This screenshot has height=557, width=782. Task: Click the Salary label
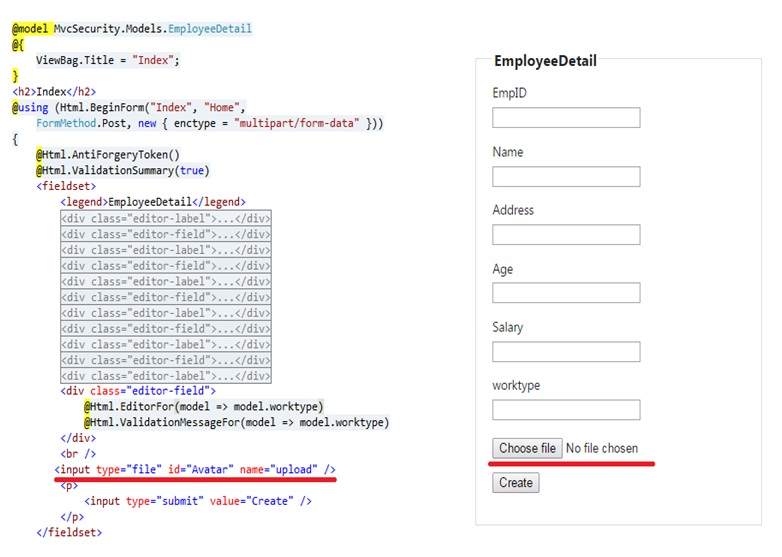click(508, 328)
